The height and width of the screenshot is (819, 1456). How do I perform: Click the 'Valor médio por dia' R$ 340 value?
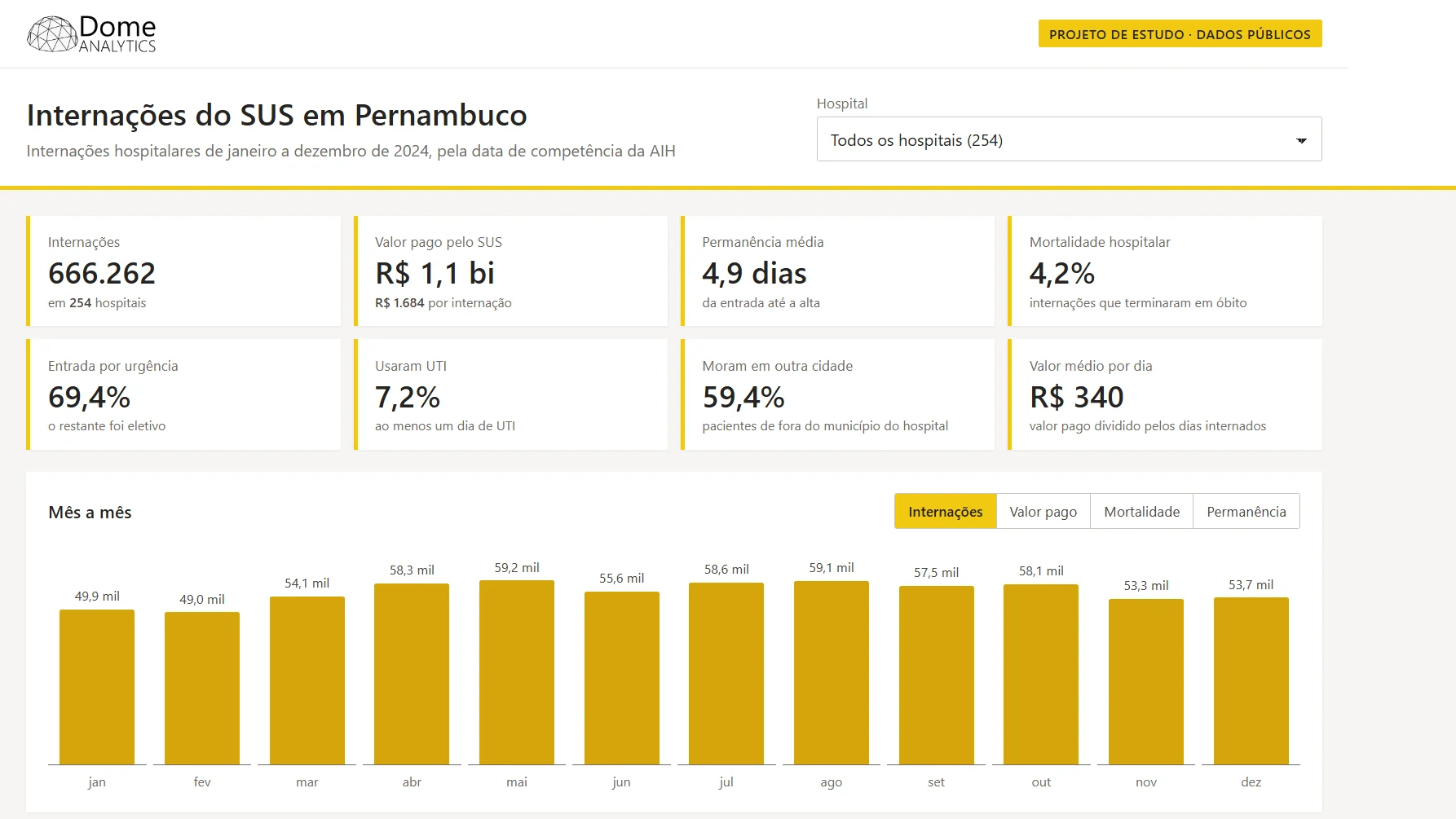tap(1076, 397)
